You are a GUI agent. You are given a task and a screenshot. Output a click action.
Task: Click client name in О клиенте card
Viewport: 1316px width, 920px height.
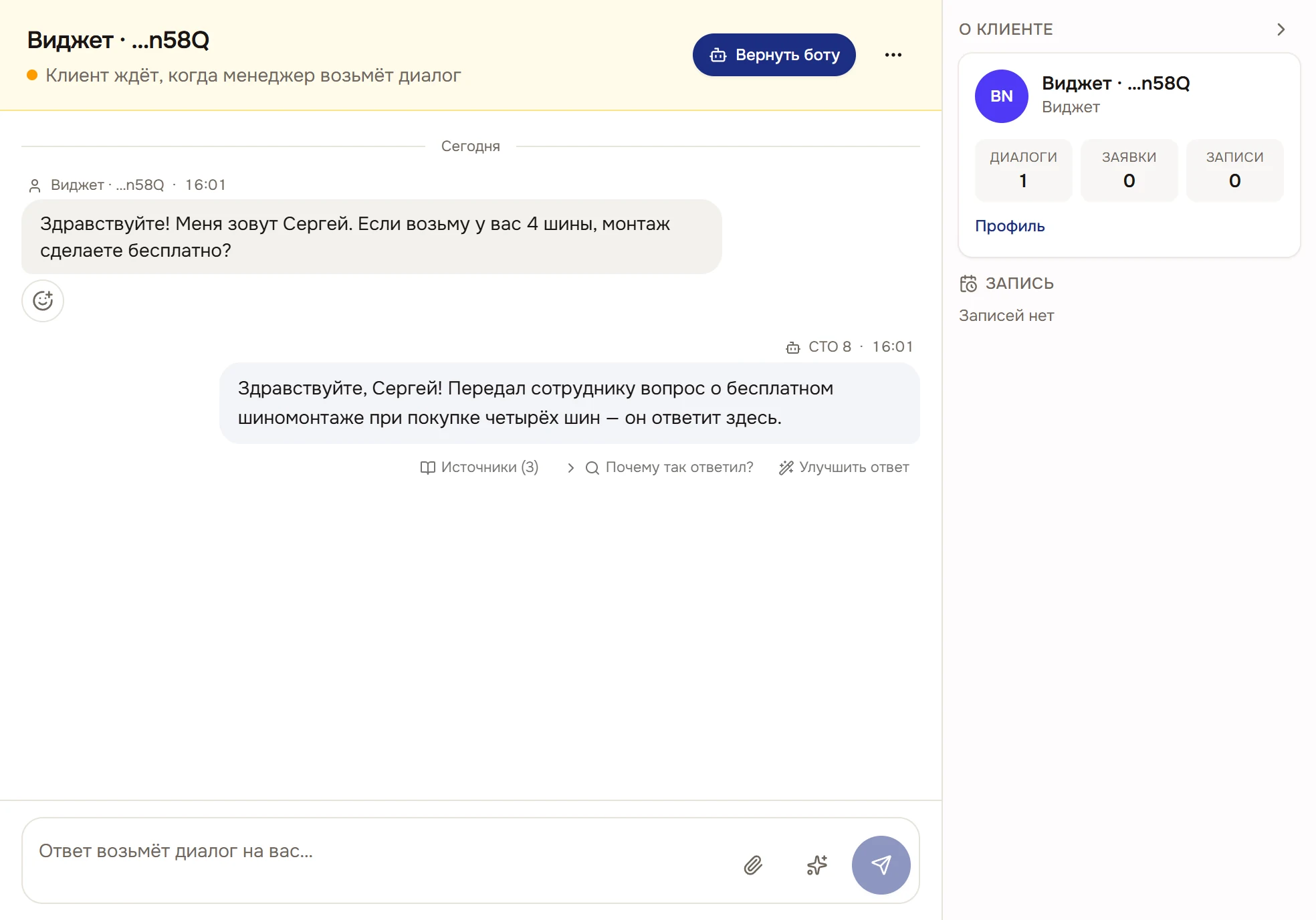[1115, 84]
